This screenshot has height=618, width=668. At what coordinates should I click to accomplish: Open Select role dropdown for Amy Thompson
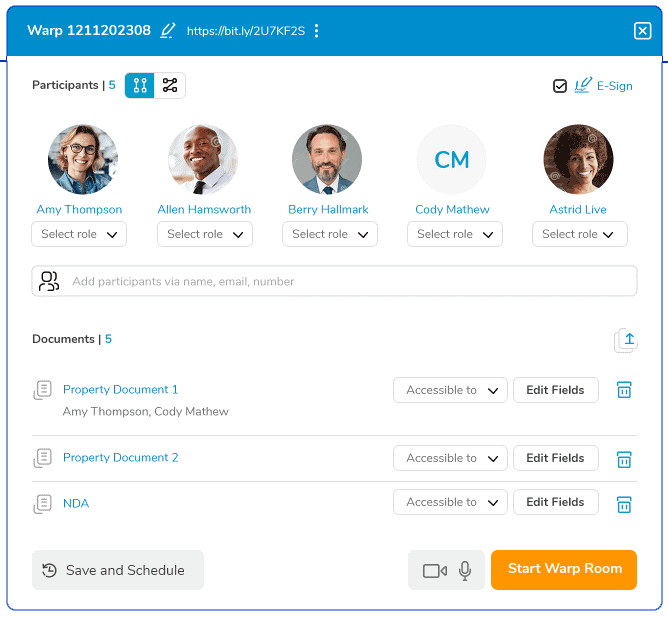tap(79, 234)
